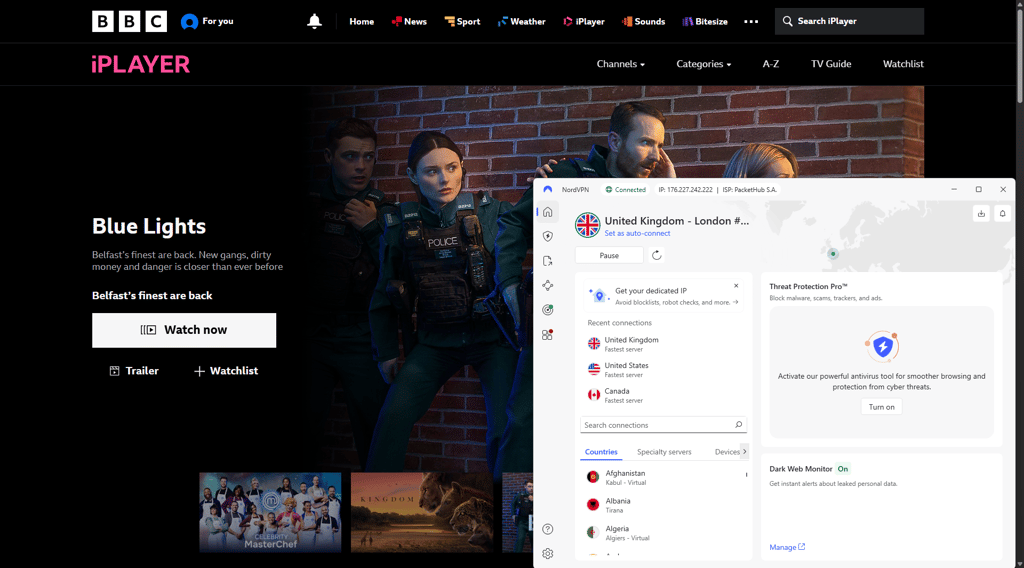Click the search magnifier in Search iPlayer

pyautogui.click(x=788, y=21)
